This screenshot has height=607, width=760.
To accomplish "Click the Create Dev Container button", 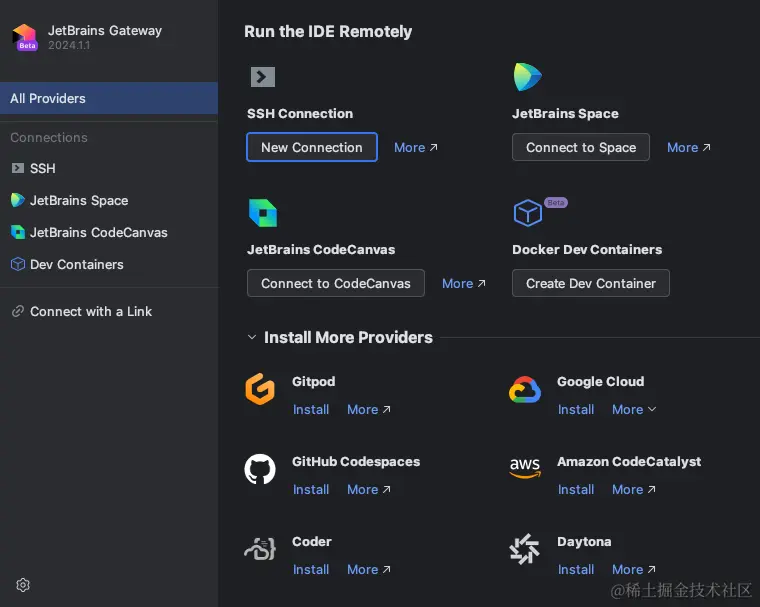I will [x=591, y=283].
